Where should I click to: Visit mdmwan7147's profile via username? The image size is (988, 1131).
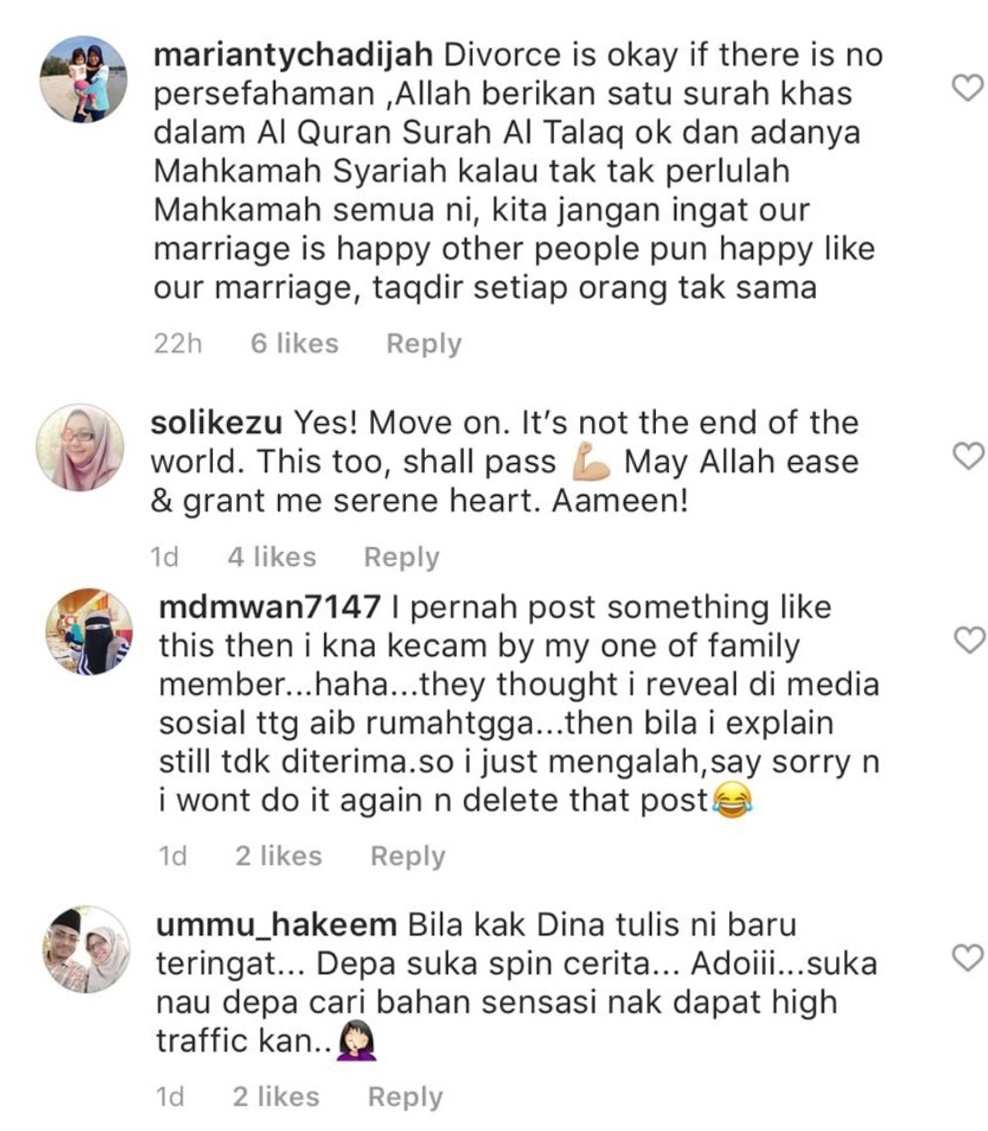tap(270, 607)
